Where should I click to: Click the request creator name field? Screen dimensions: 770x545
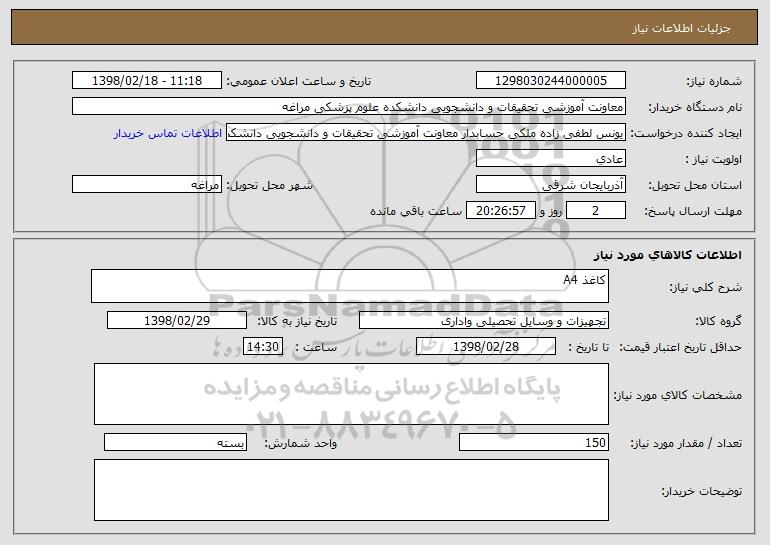click(426, 133)
